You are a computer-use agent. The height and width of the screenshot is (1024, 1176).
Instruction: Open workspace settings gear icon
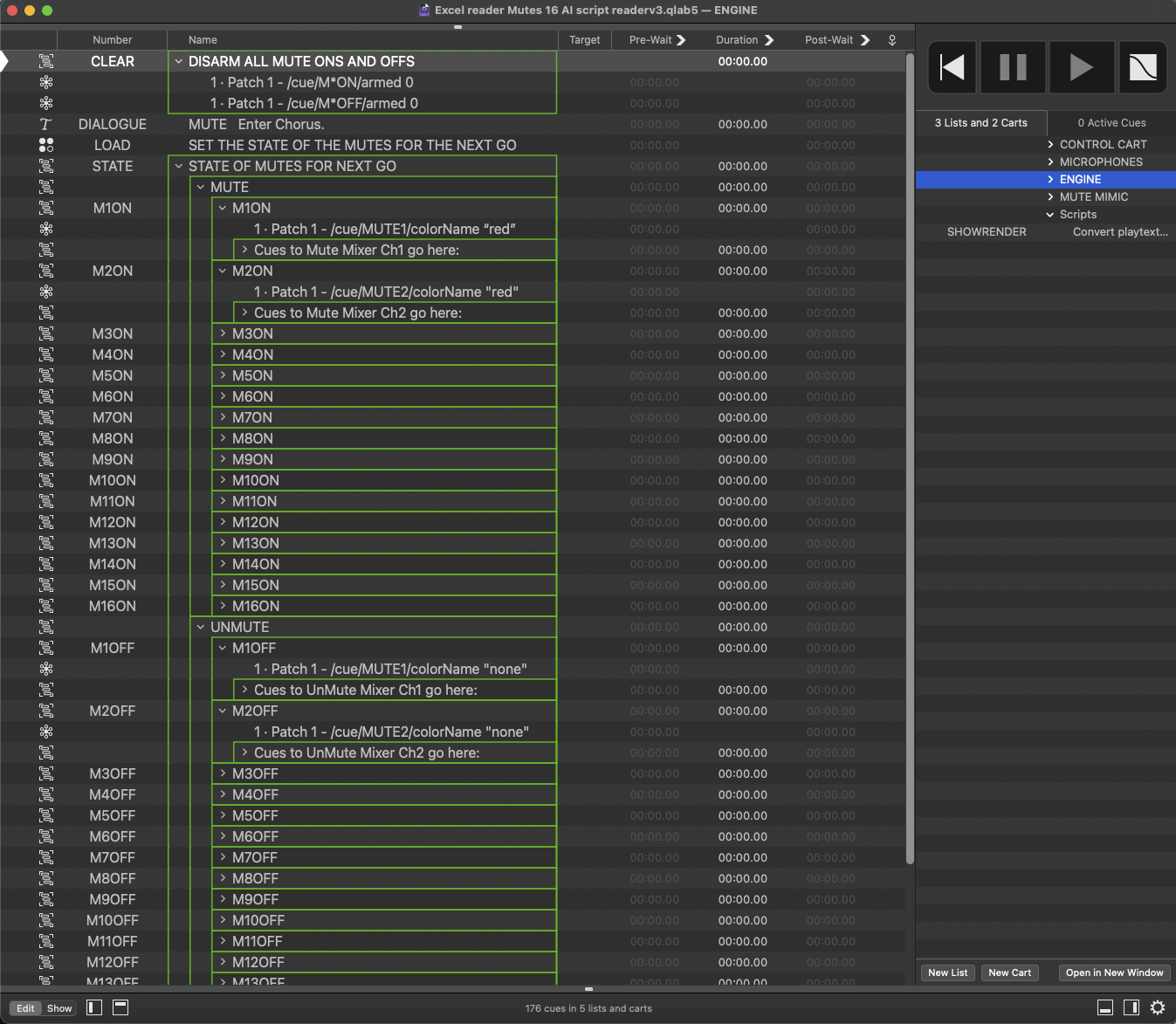(x=1158, y=1007)
